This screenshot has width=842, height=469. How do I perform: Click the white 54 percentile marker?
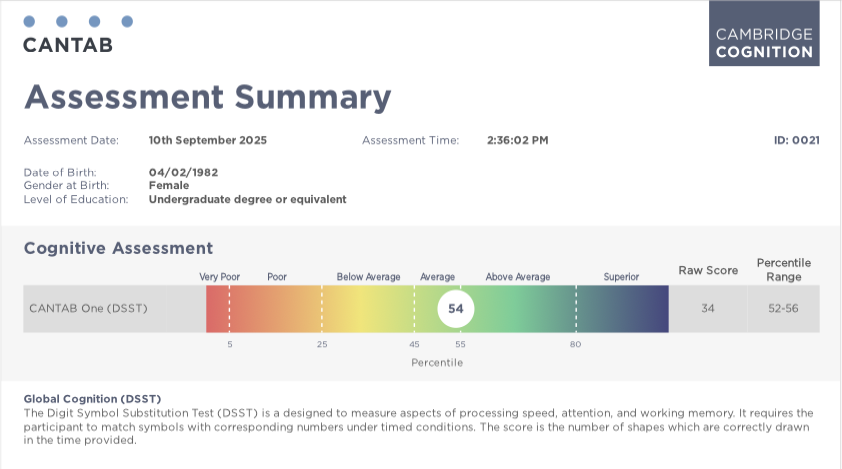click(456, 308)
